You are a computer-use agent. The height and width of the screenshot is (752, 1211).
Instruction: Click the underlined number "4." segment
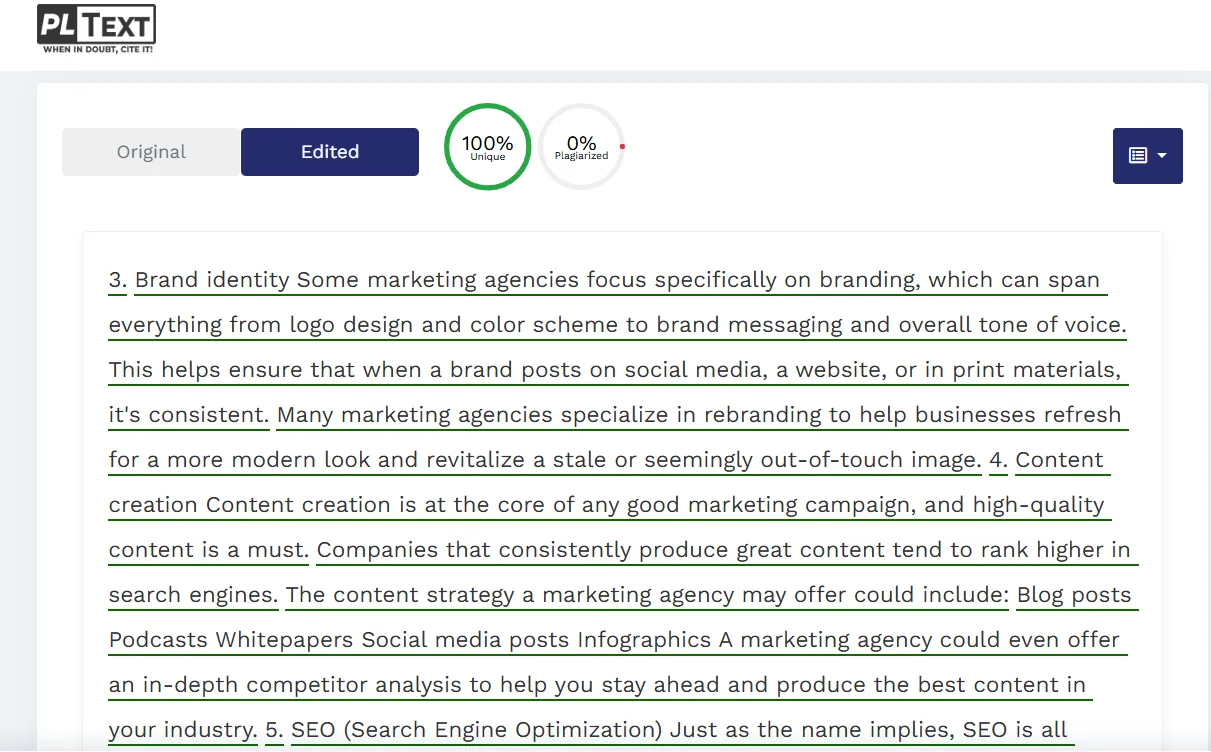(x=997, y=460)
